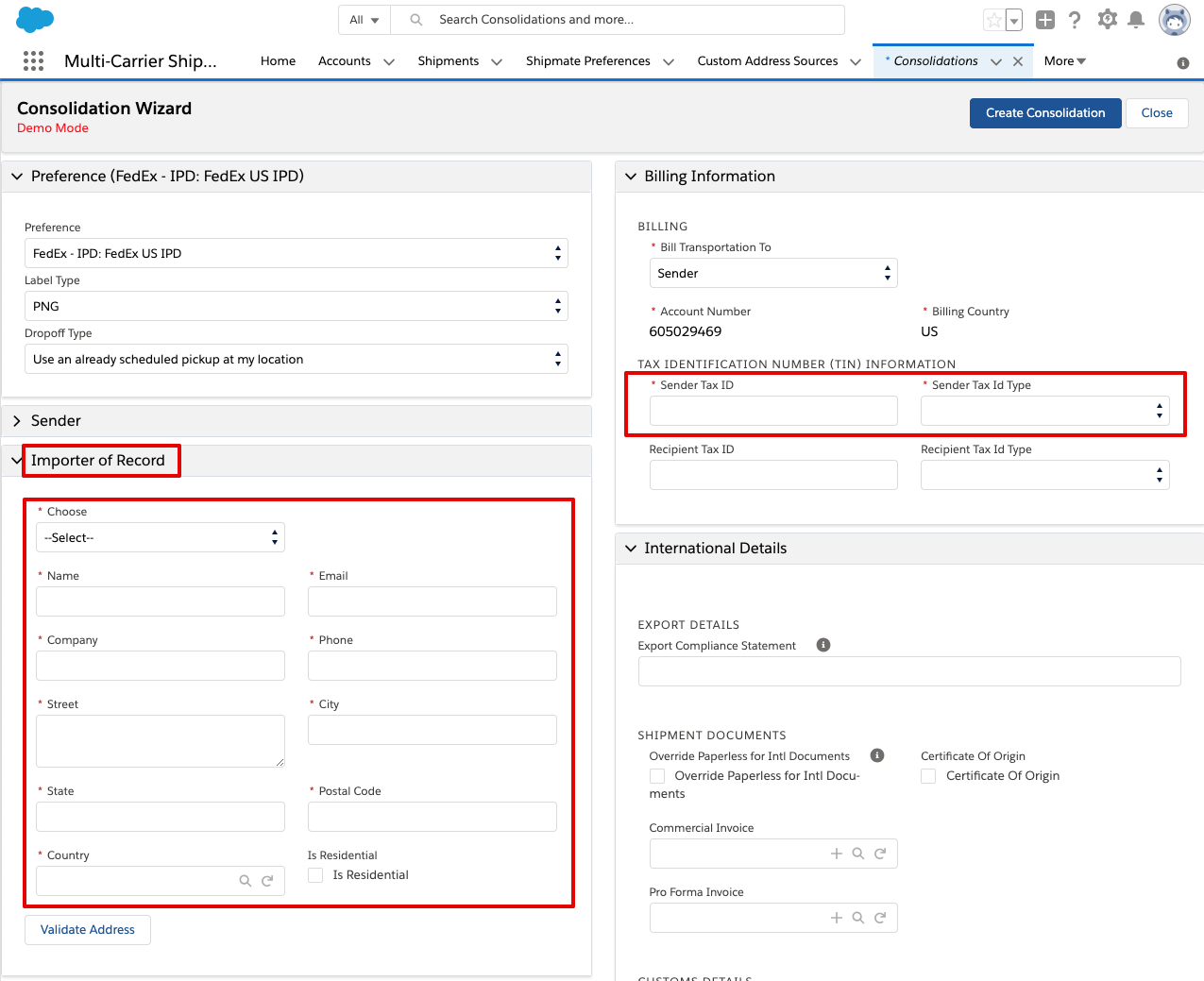Click the Commercial Invoice plus icon
The width and height of the screenshot is (1204, 981).
pos(837,854)
